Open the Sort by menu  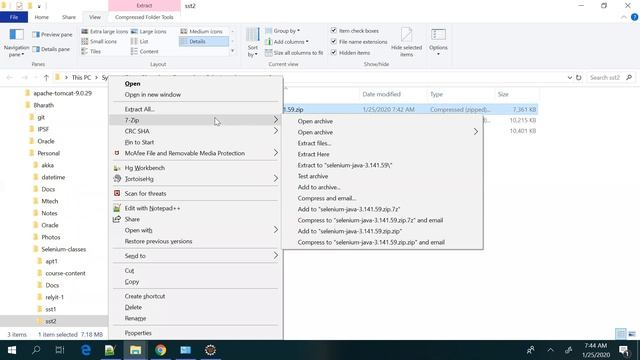coord(253,42)
